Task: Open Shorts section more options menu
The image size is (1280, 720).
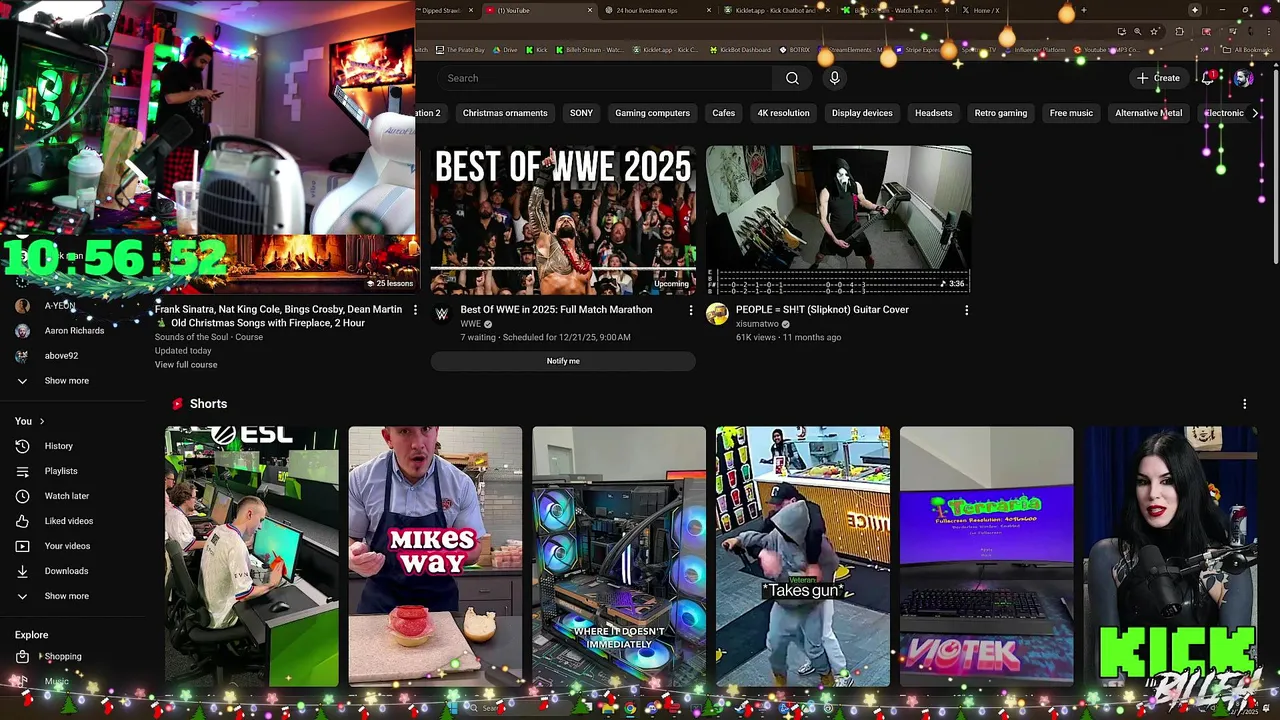Action: coord(1244,404)
